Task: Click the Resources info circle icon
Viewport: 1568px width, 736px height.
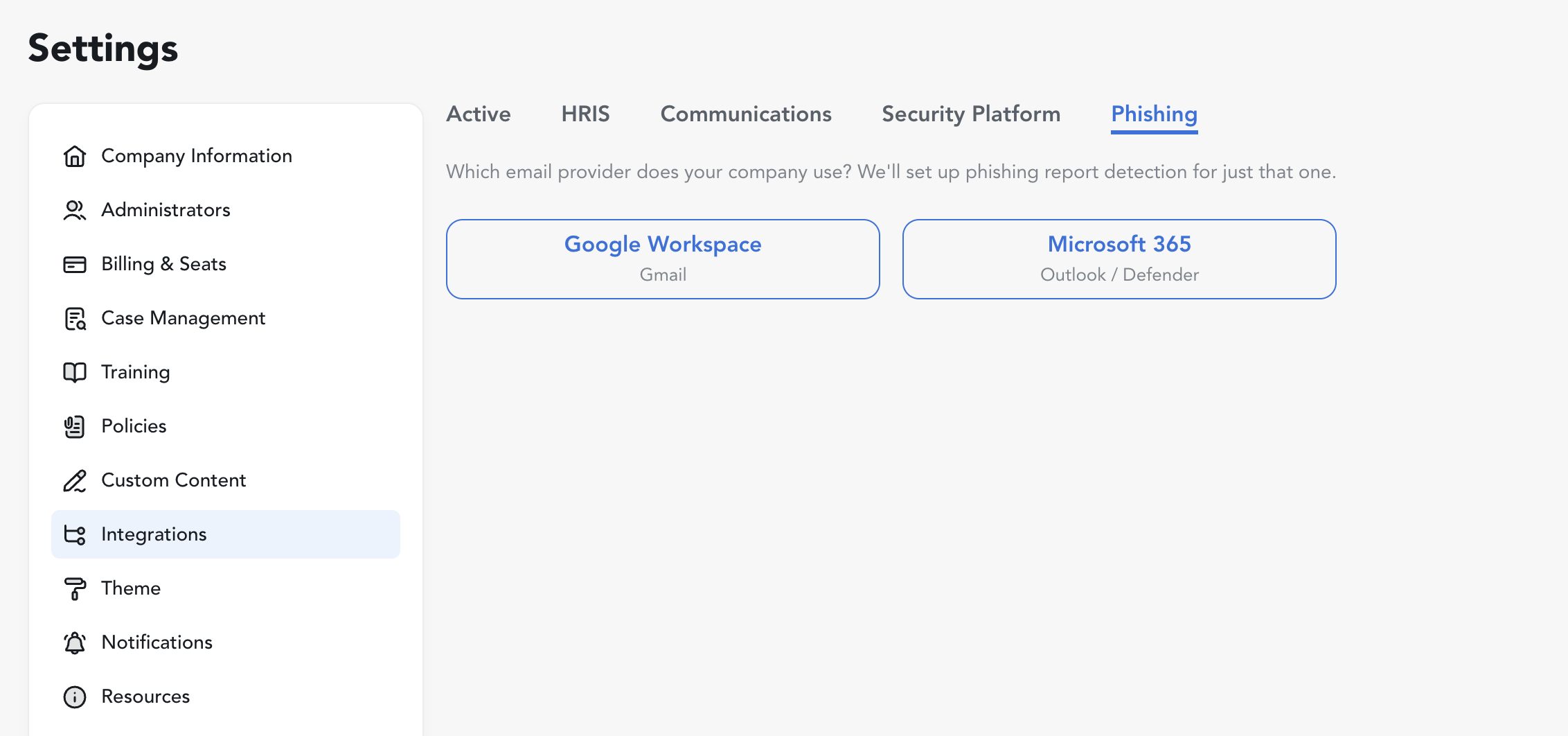Action: click(75, 696)
